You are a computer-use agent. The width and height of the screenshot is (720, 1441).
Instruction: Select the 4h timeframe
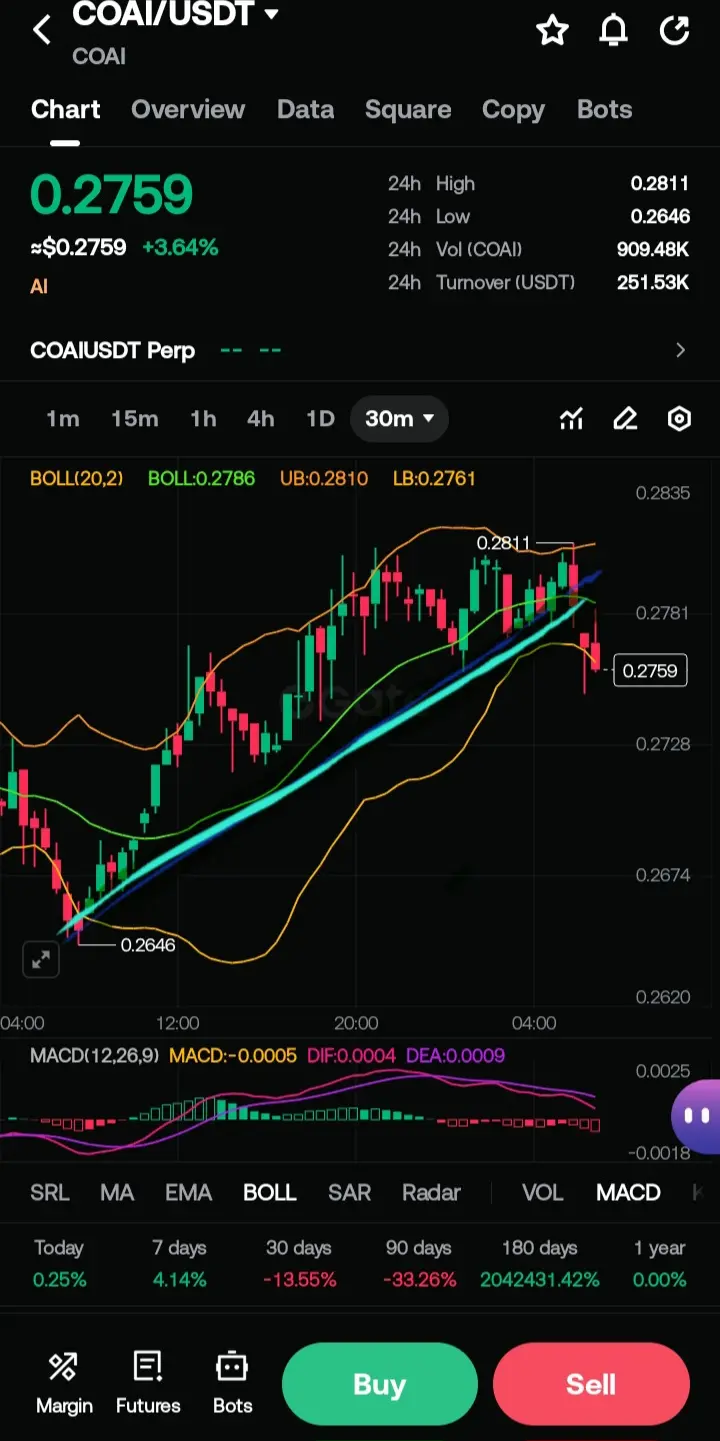pyautogui.click(x=261, y=419)
